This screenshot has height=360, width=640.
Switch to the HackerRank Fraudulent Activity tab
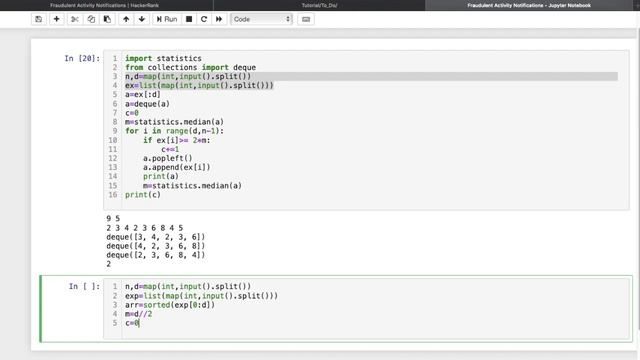click(104, 5)
